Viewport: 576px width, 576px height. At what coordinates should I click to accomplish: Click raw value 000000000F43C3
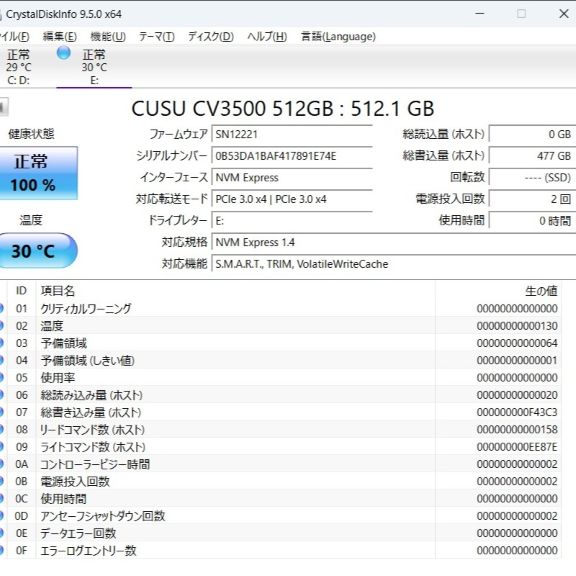pos(517,412)
